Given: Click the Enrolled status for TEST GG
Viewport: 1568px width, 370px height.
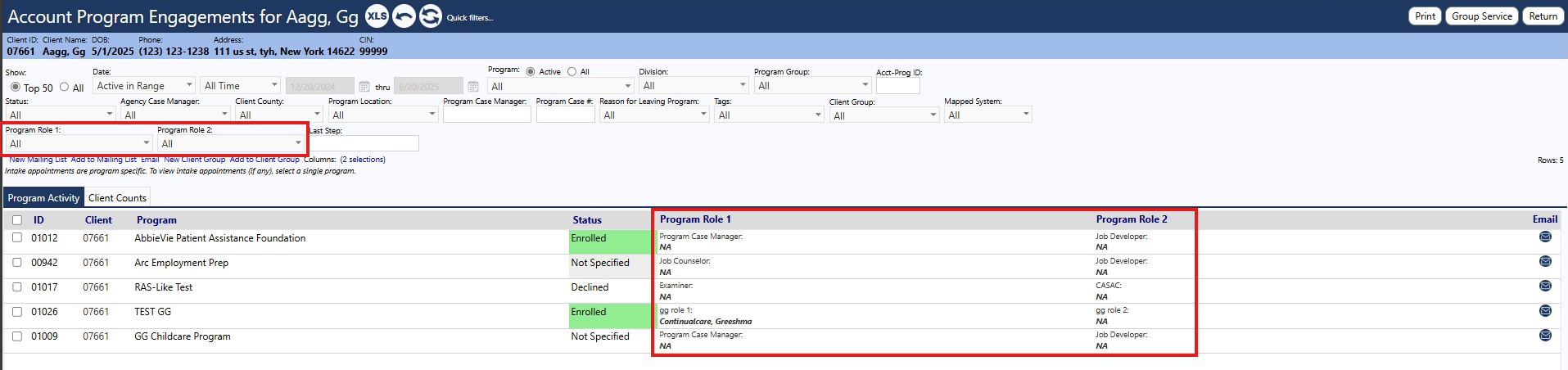Looking at the screenshot, I should click(x=589, y=312).
